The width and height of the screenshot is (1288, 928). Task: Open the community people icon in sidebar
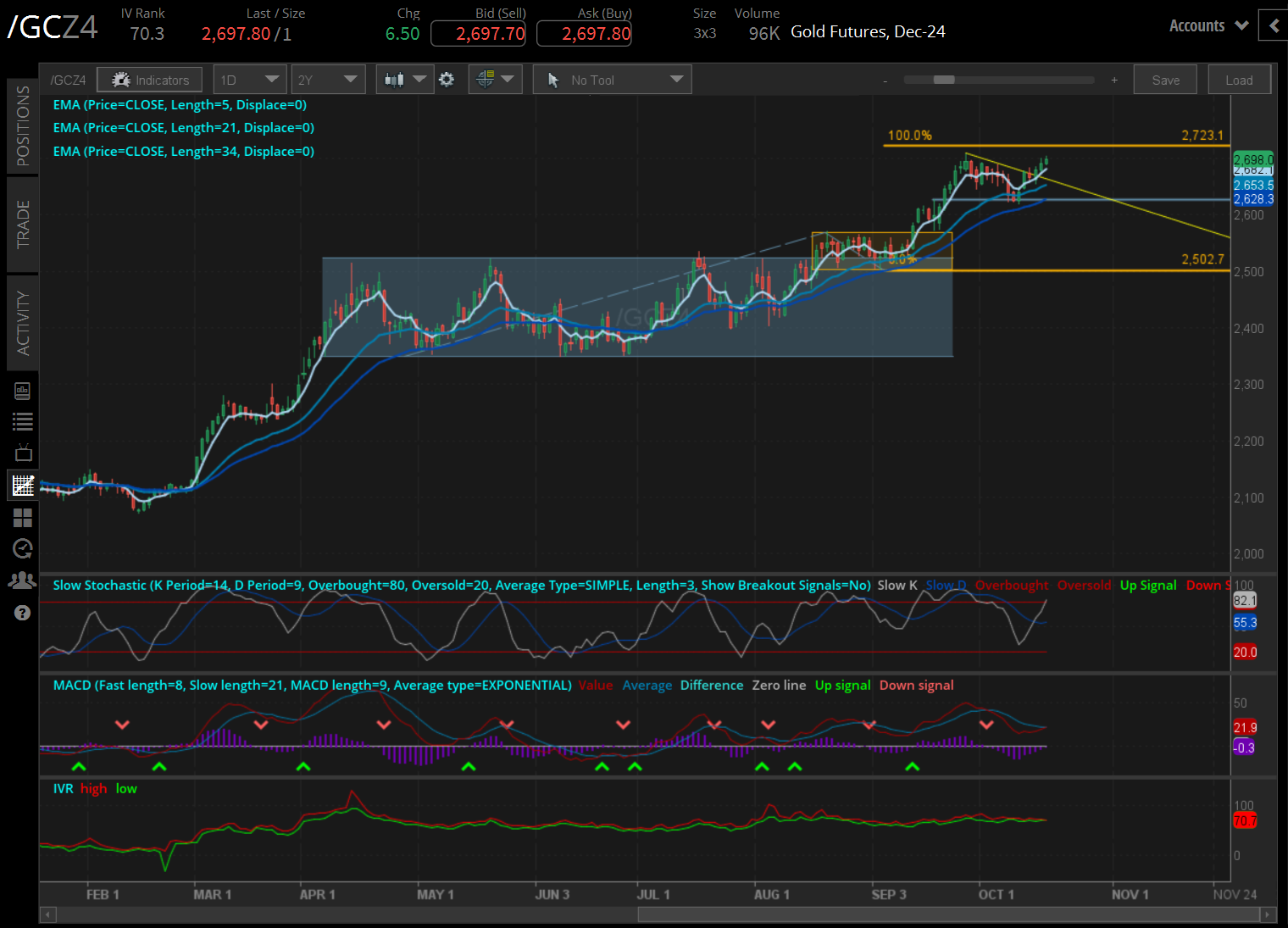[23, 581]
